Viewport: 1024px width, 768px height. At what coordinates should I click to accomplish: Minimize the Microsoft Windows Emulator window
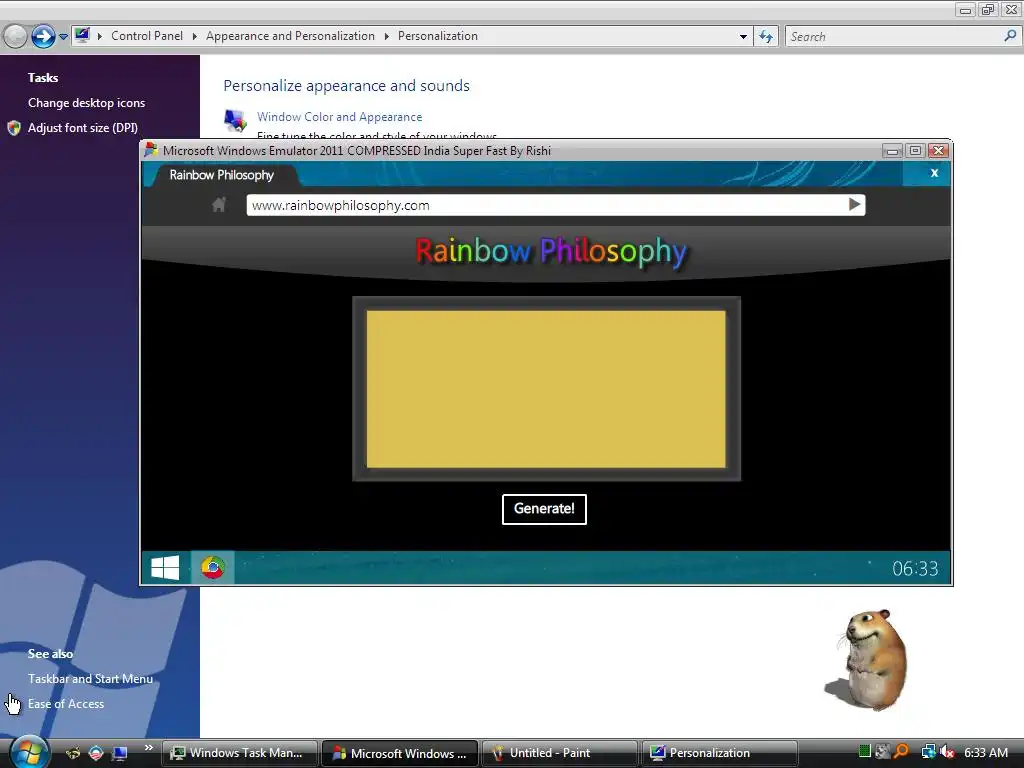892,151
